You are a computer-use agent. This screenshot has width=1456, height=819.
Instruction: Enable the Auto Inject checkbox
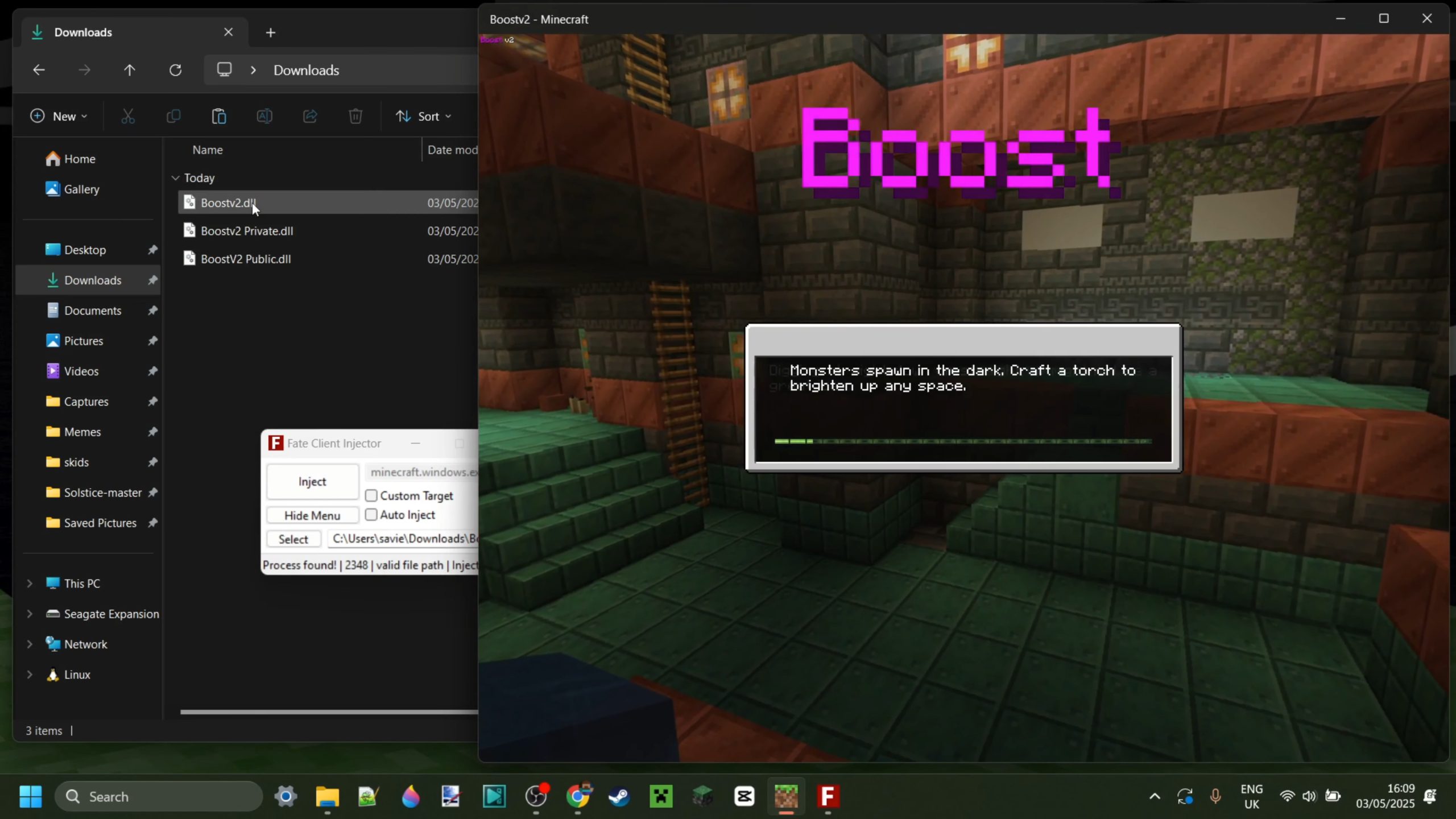(371, 515)
